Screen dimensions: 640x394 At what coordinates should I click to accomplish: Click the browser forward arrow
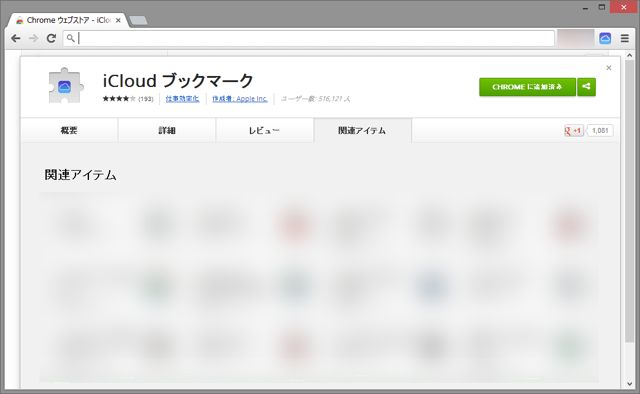click(33, 38)
